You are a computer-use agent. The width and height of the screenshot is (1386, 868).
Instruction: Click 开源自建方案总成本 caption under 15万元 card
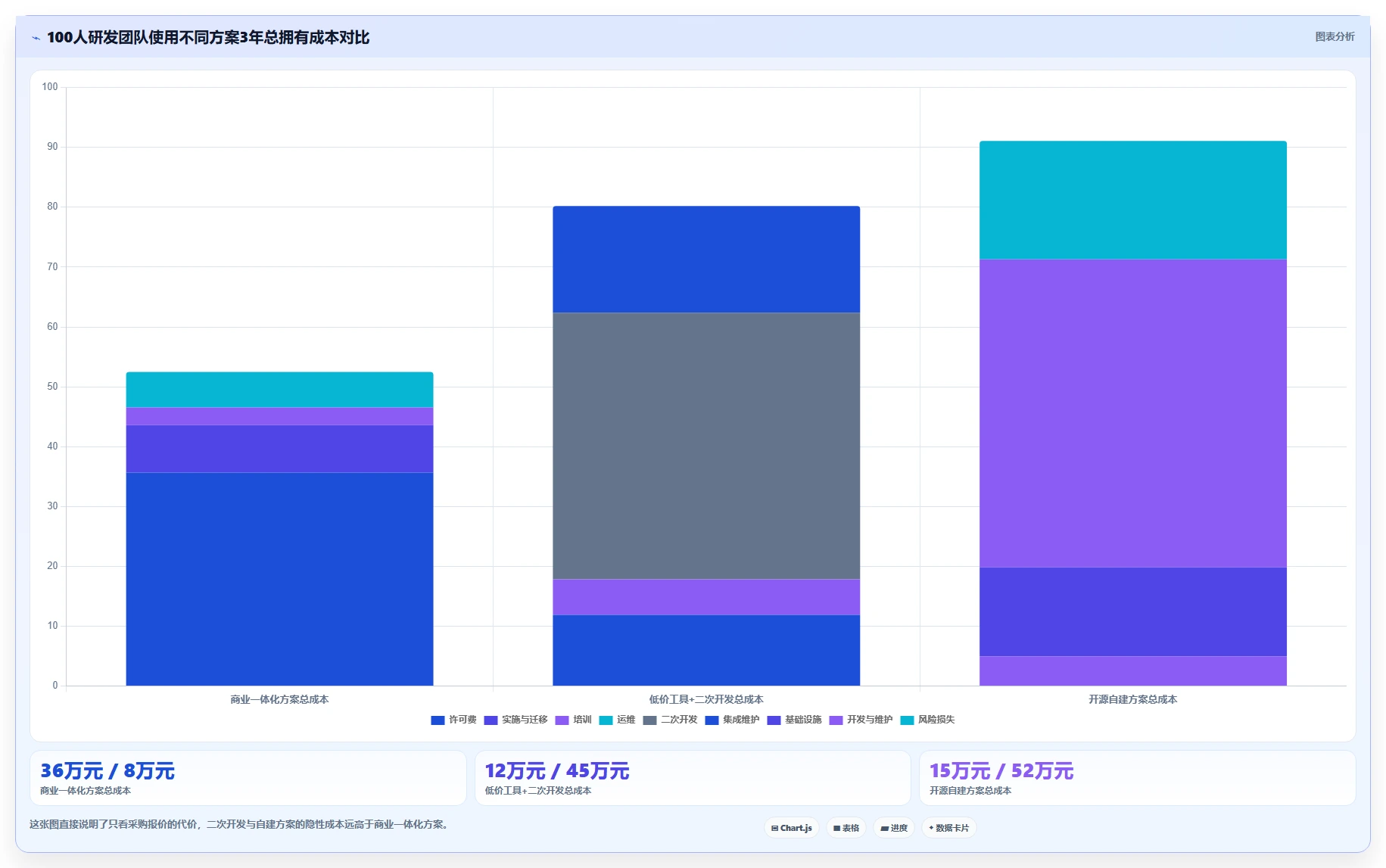[970, 790]
